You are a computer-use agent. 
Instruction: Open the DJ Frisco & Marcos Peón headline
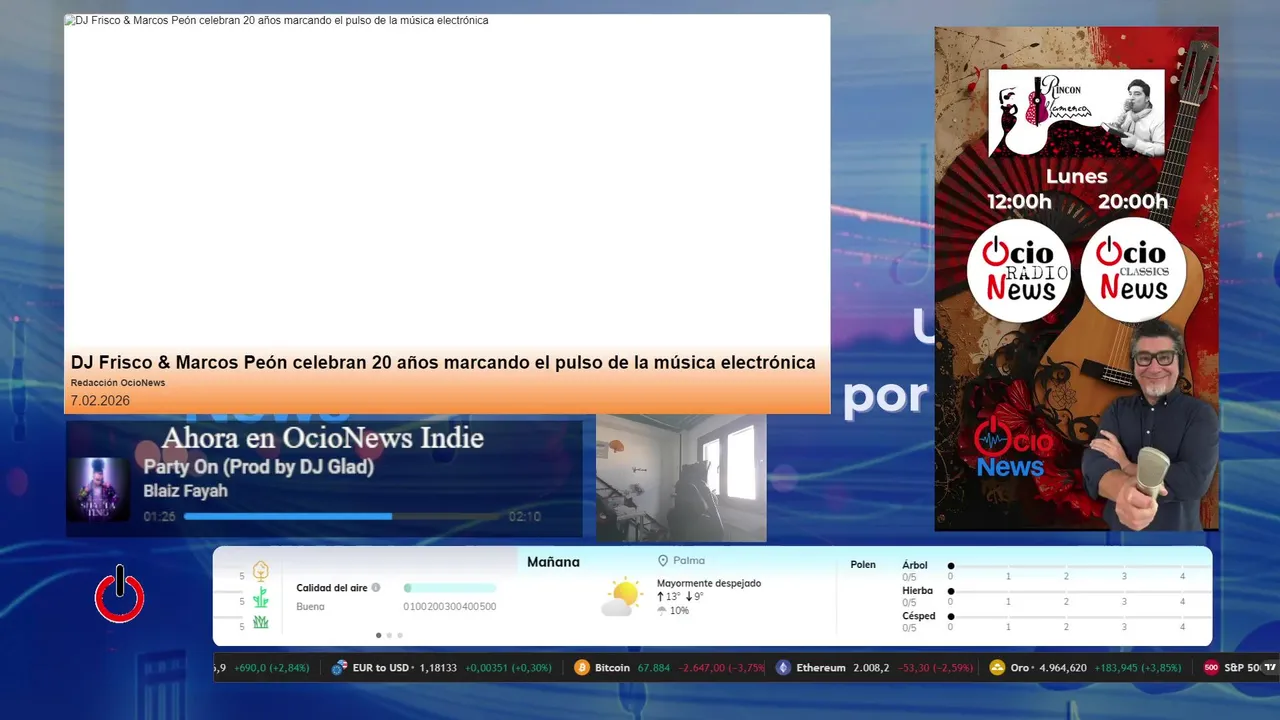[443, 362]
